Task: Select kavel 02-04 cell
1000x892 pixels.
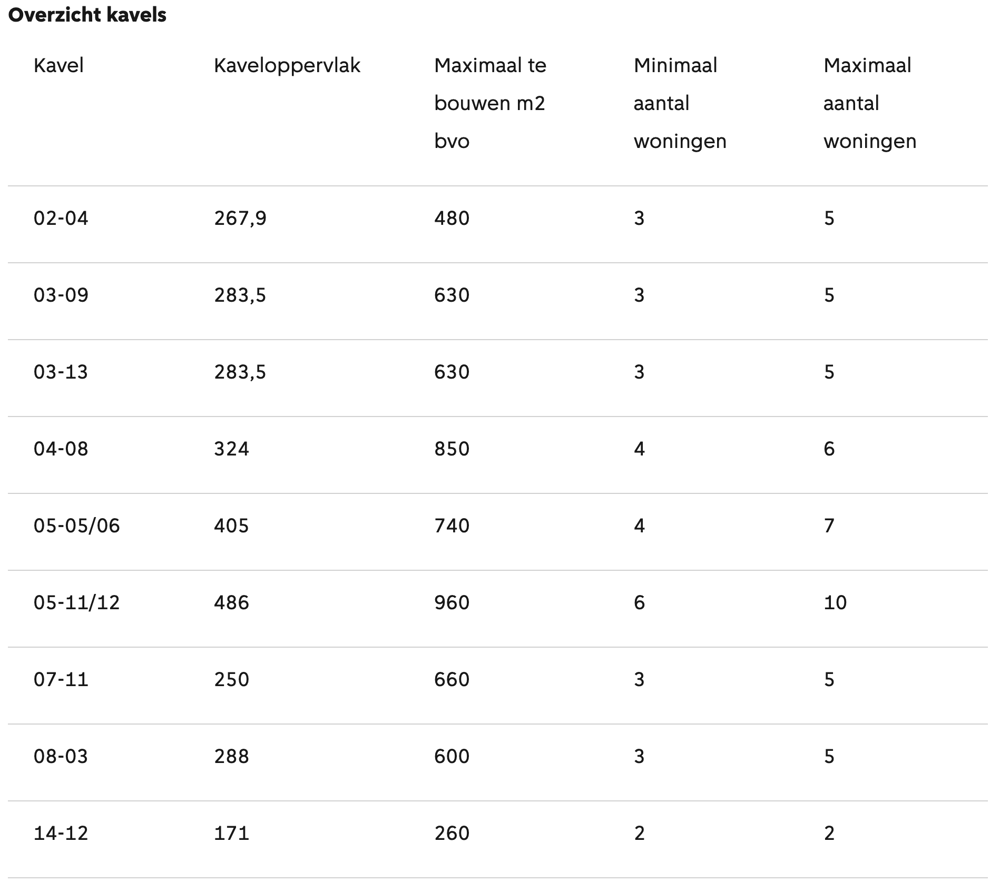Action: point(61,218)
